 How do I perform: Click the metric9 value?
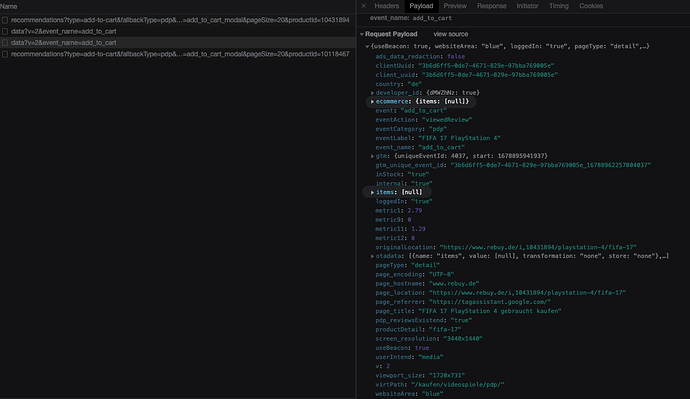point(409,220)
